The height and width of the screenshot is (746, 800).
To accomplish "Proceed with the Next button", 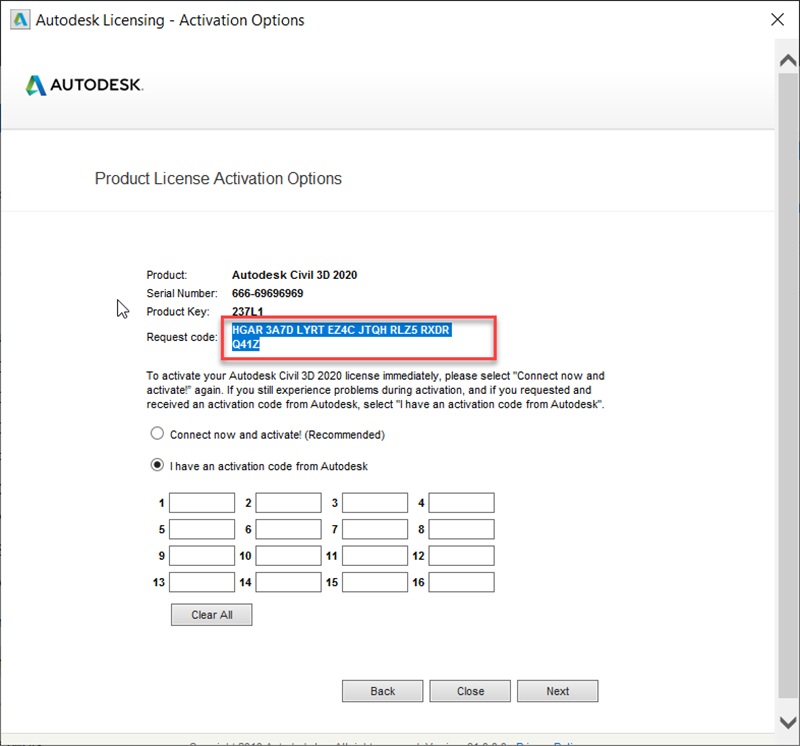I will tap(558, 691).
